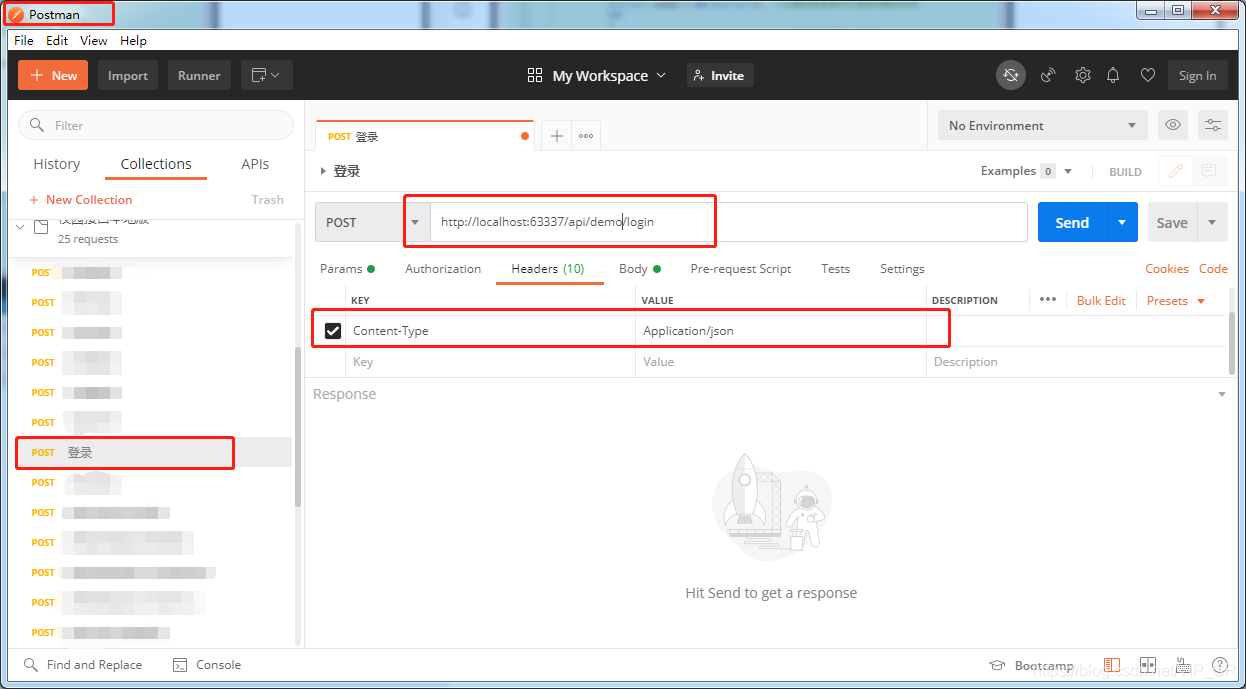
Task: Collapse the collection with 25 requests
Action: click(21, 227)
